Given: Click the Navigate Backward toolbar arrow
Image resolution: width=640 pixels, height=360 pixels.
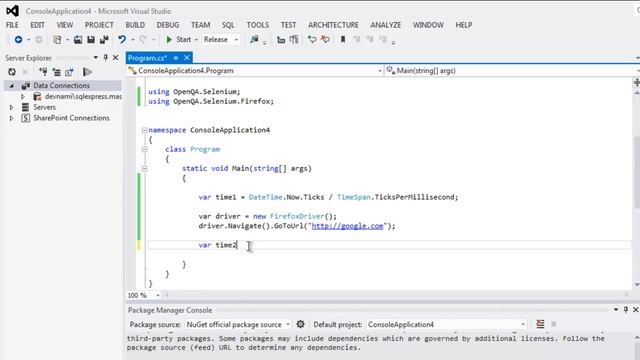Looking at the screenshot, I should click(18, 40).
